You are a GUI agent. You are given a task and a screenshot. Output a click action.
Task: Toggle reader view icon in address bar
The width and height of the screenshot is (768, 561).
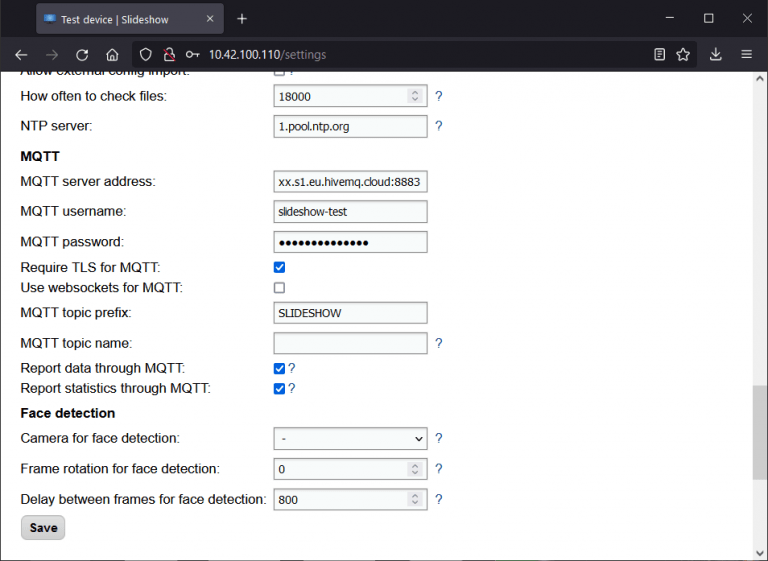[659, 55]
